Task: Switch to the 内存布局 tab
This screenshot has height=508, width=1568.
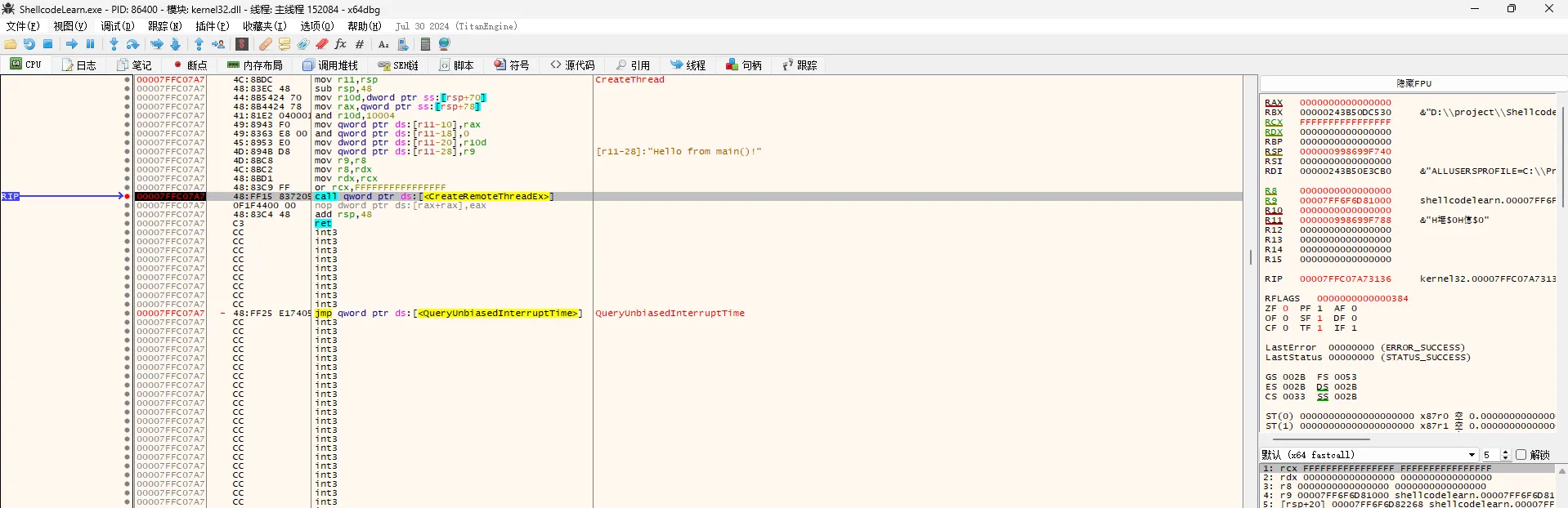Action: (x=254, y=65)
